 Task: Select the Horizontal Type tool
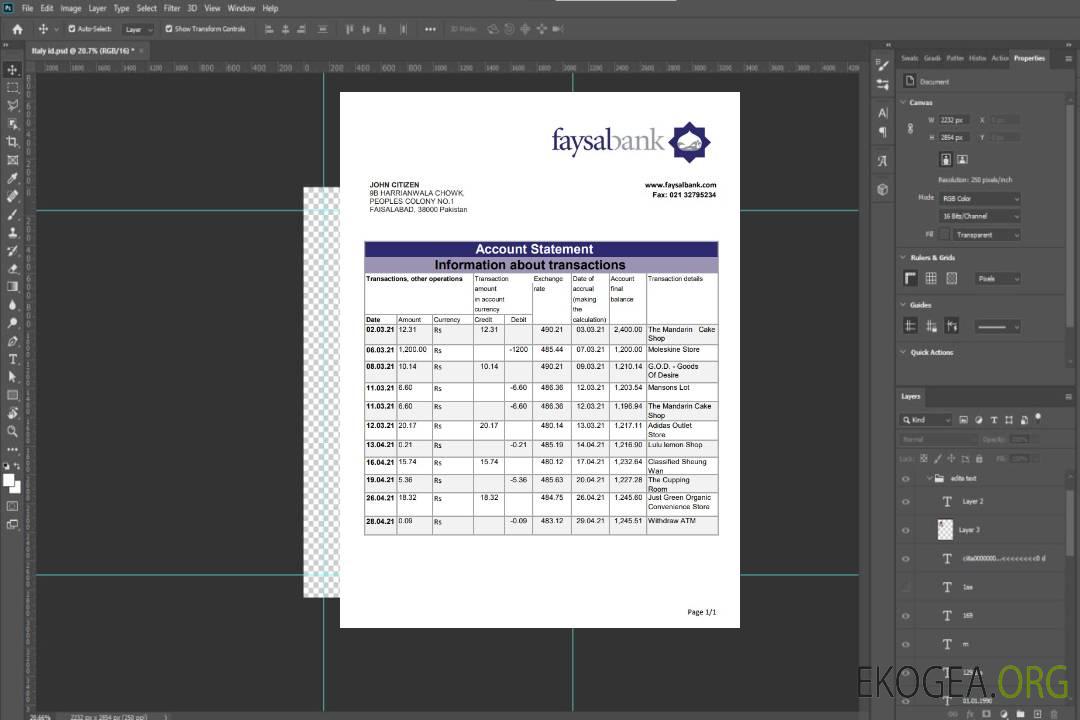click(12, 359)
